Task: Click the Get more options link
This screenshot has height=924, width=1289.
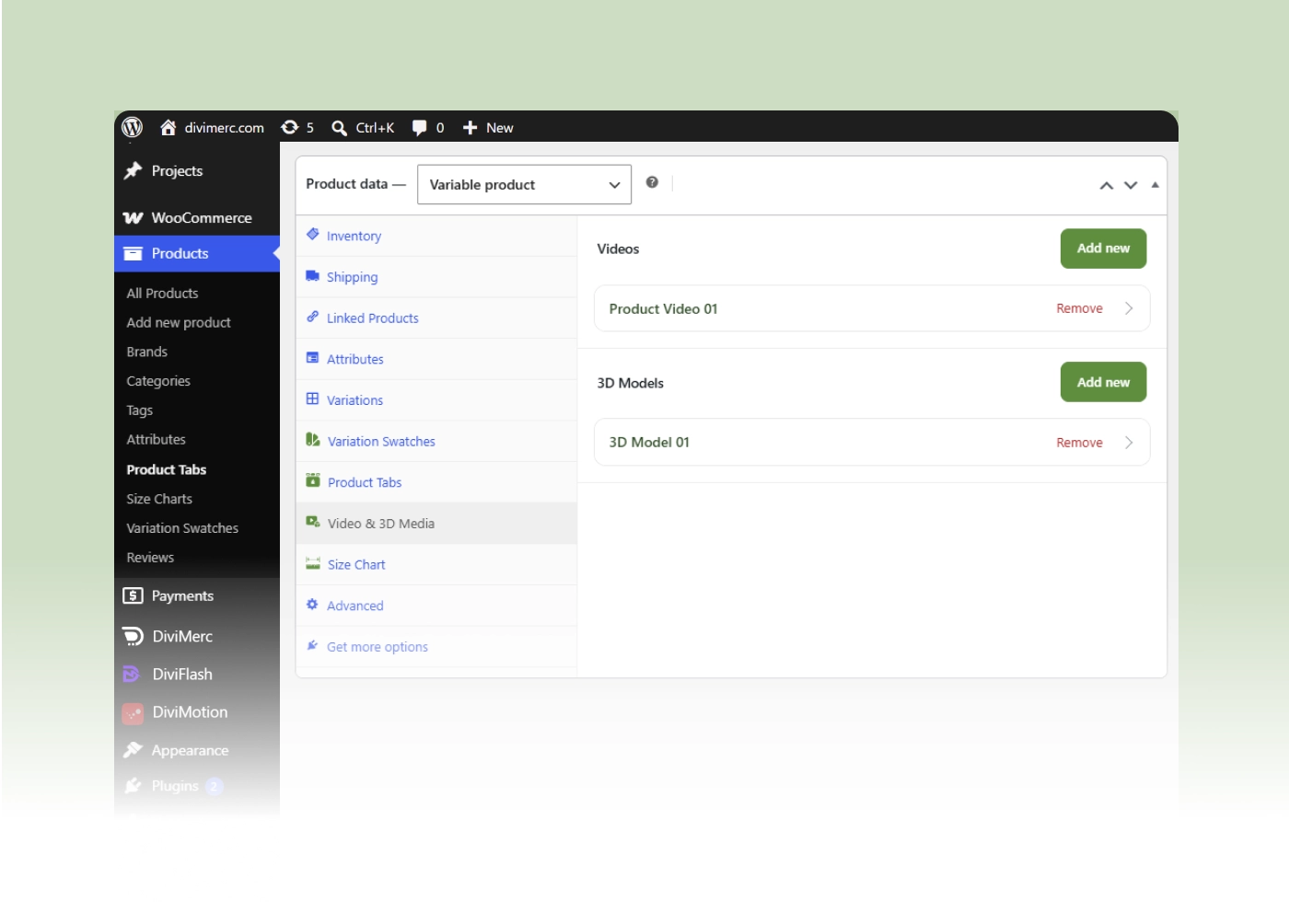Action: click(377, 647)
